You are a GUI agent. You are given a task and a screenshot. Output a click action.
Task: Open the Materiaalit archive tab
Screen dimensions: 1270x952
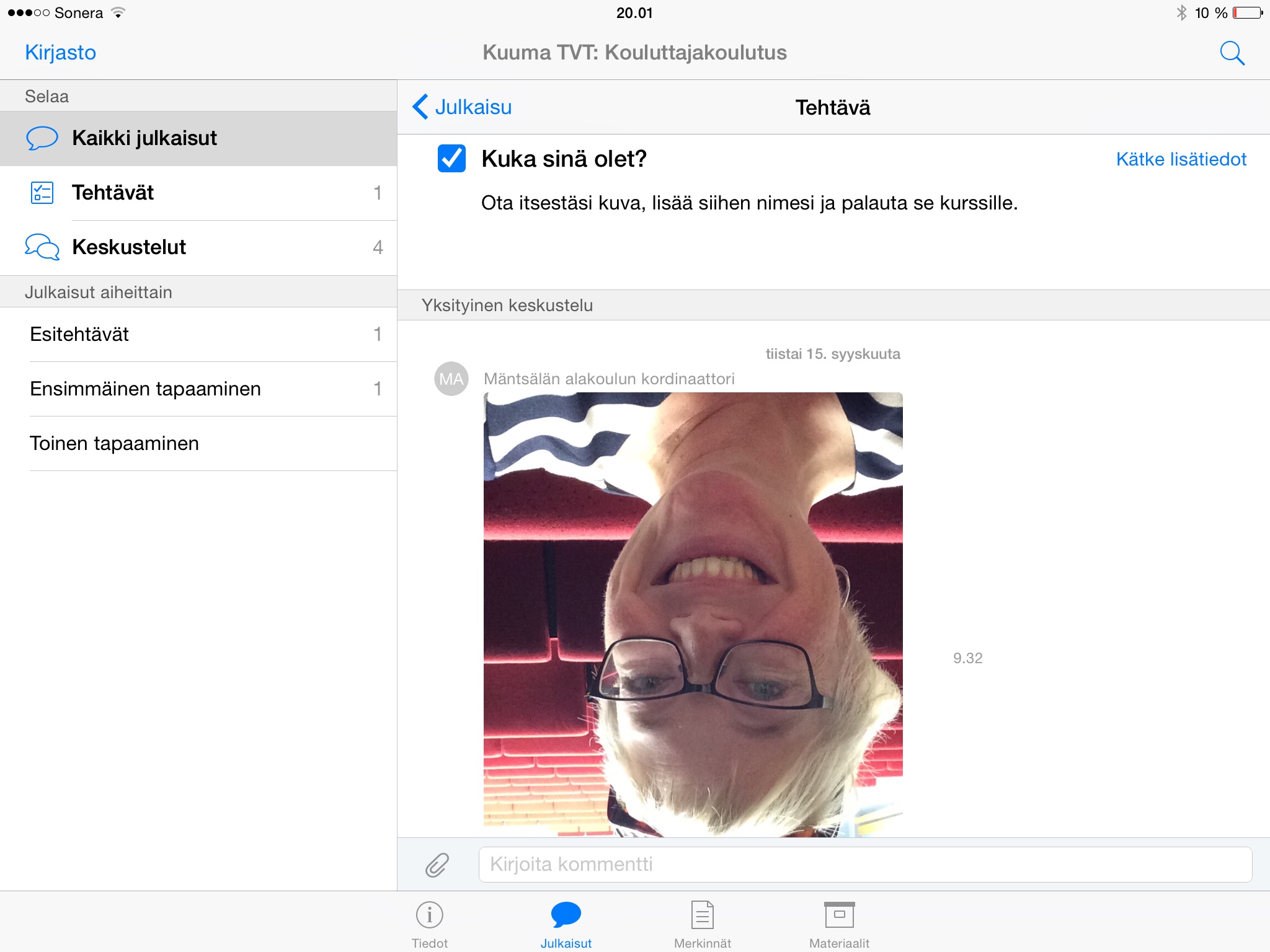839,924
